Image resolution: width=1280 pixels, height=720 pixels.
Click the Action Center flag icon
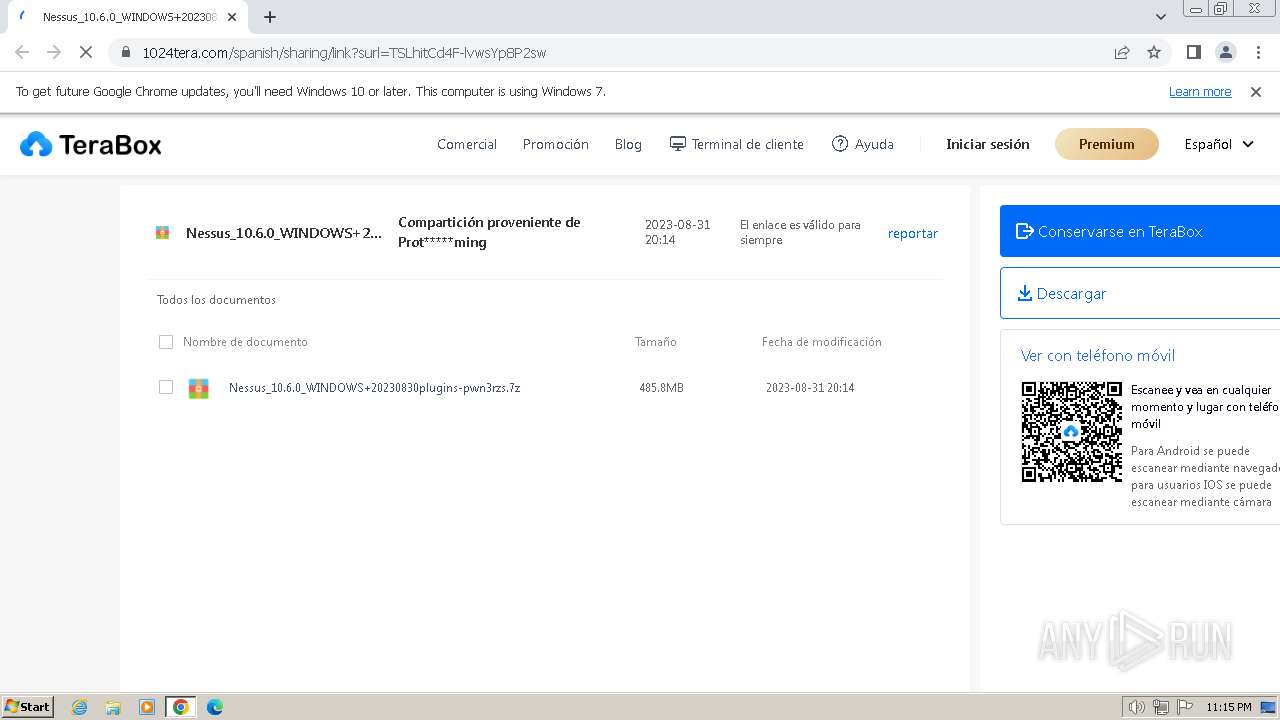[1184, 707]
